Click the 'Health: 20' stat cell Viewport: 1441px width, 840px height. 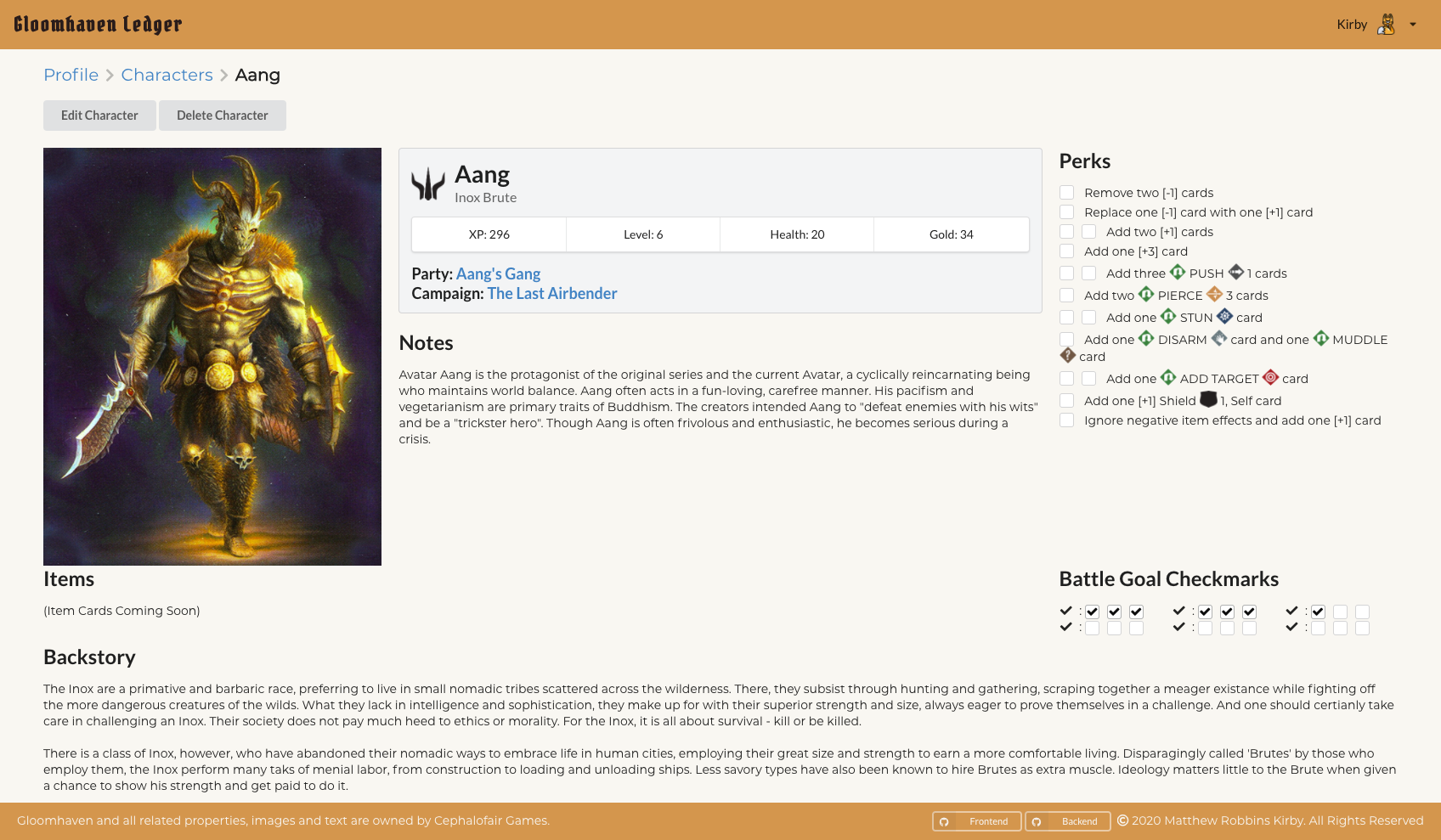click(797, 234)
